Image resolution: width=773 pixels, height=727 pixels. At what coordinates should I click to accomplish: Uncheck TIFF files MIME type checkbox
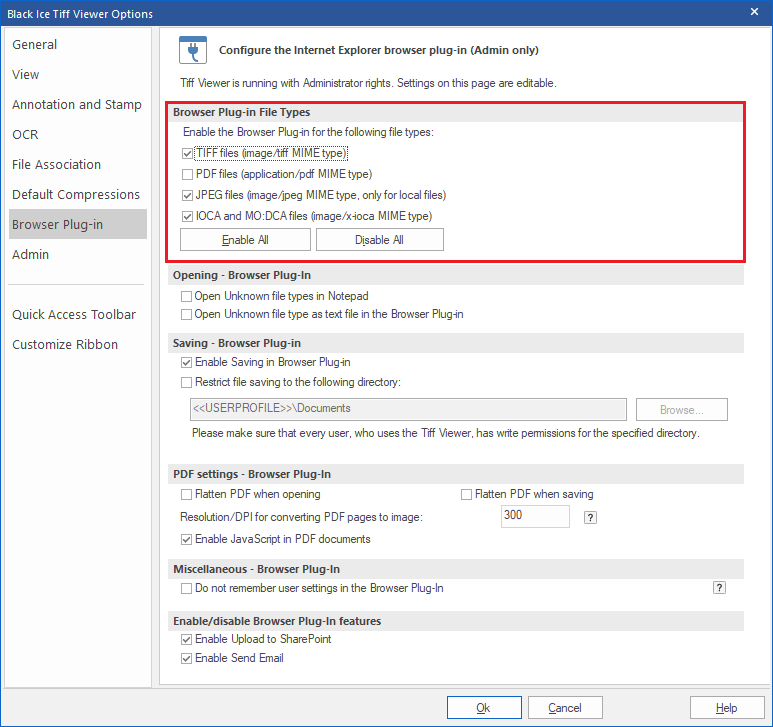pyautogui.click(x=187, y=154)
